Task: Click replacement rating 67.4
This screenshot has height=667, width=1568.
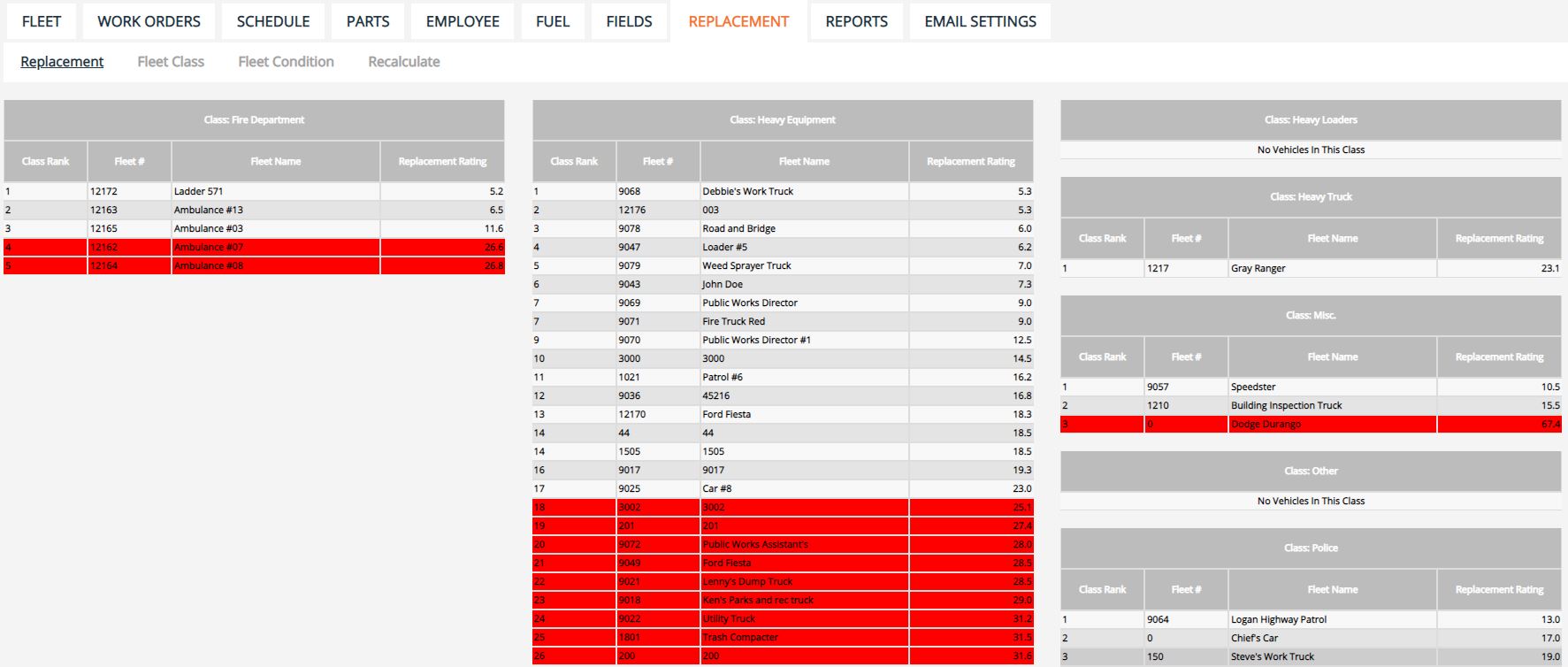Action: tap(1550, 424)
